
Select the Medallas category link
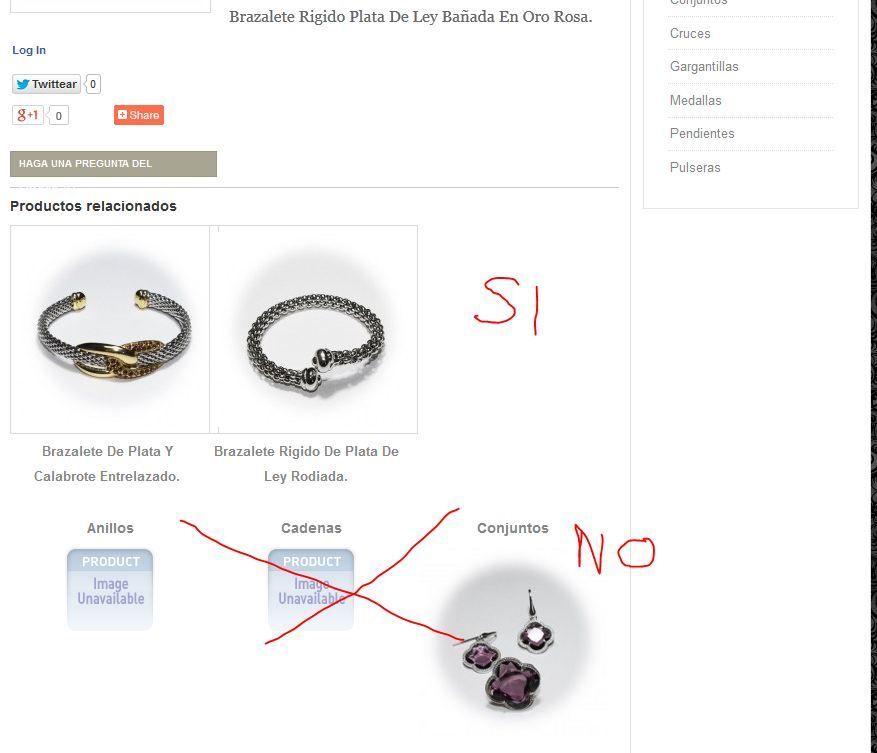tap(696, 101)
